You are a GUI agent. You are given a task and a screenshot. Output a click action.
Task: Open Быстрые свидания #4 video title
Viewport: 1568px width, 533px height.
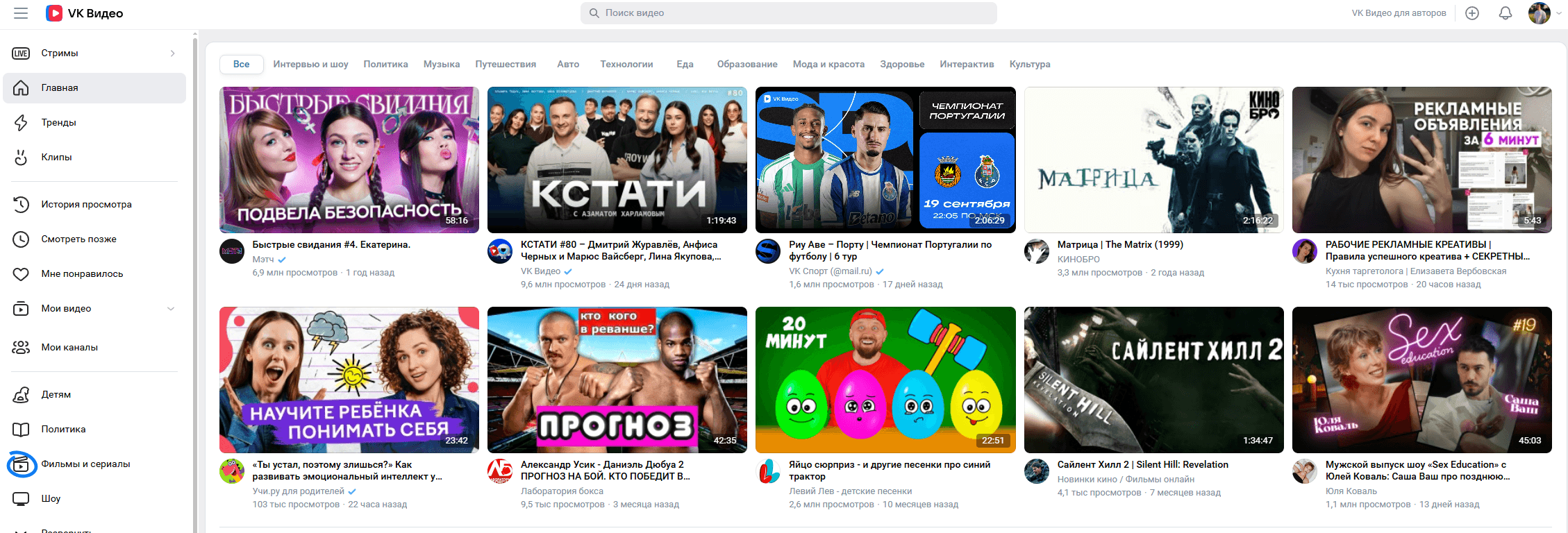tap(331, 245)
